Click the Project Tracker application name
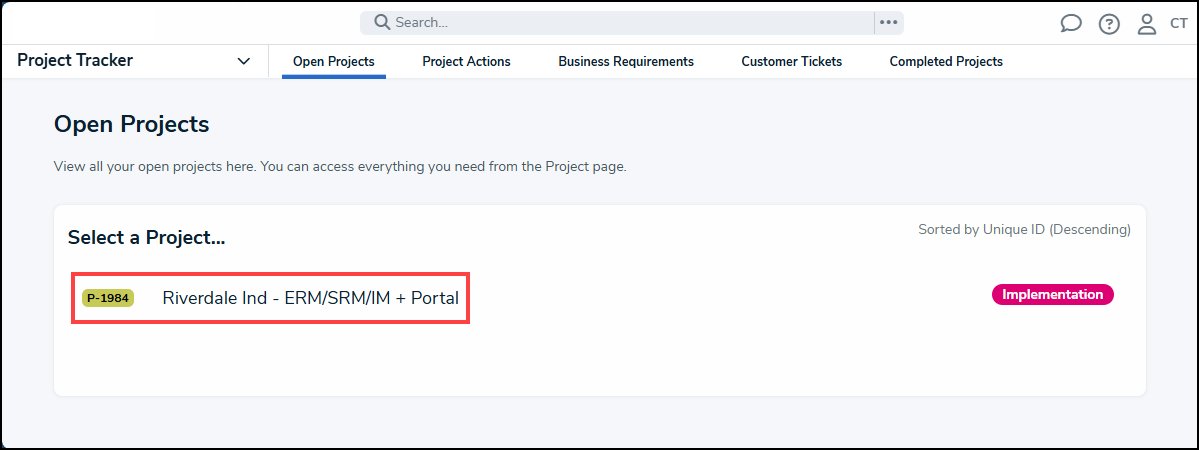The width and height of the screenshot is (1199, 450). (x=75, y=61)
